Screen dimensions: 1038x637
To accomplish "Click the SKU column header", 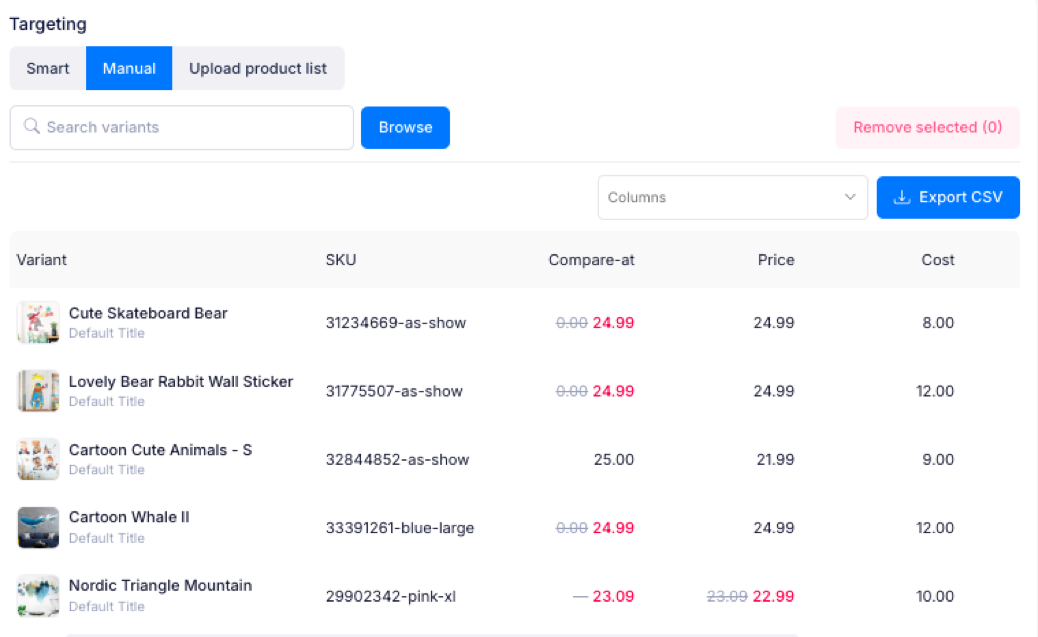I will click(x=341, y=260).
